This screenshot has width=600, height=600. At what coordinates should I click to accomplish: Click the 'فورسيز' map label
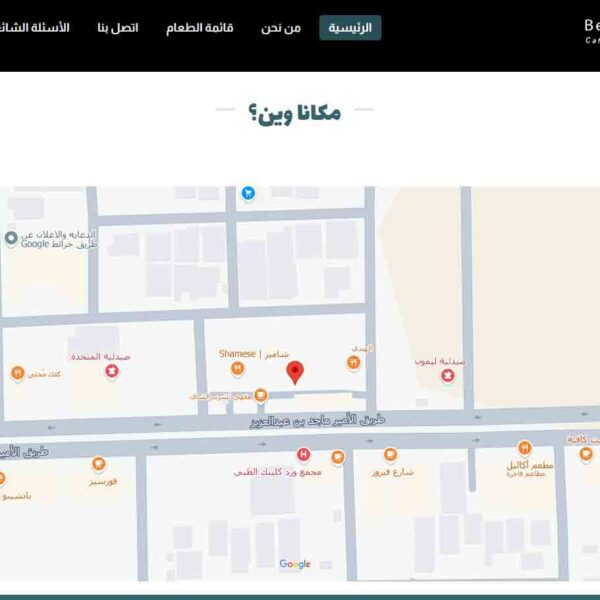[103, 481]
